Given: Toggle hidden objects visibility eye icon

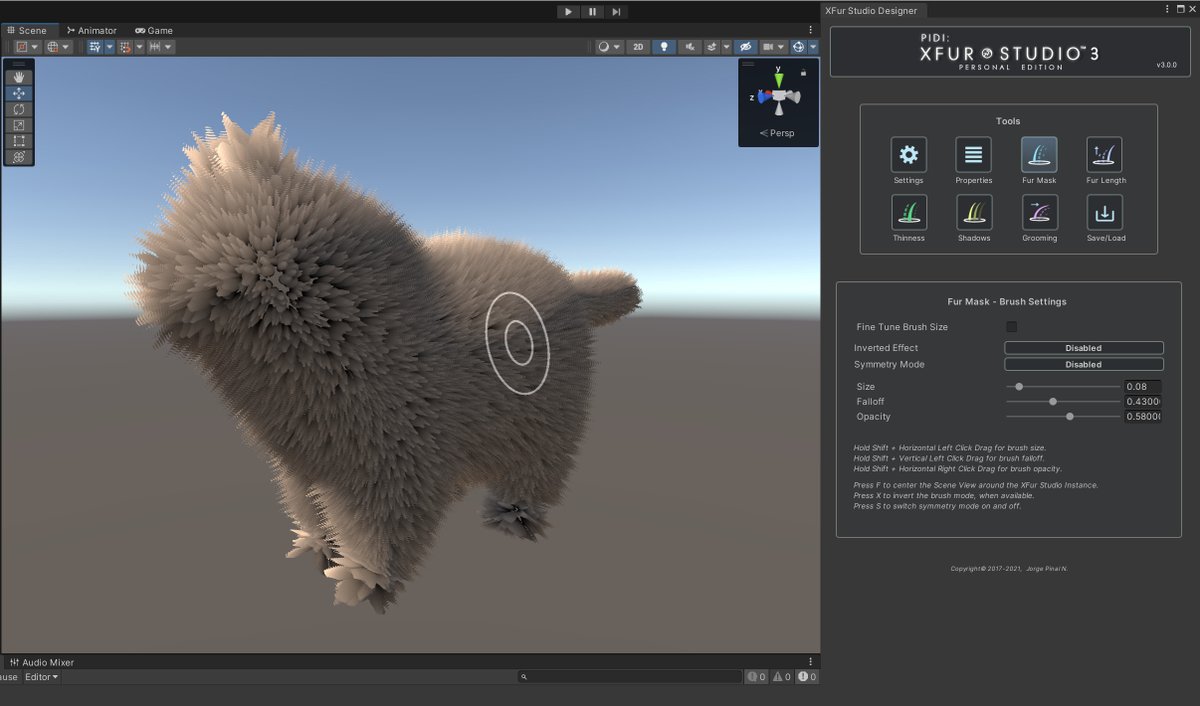Looking at the screenshot, I should coord(746,47).
